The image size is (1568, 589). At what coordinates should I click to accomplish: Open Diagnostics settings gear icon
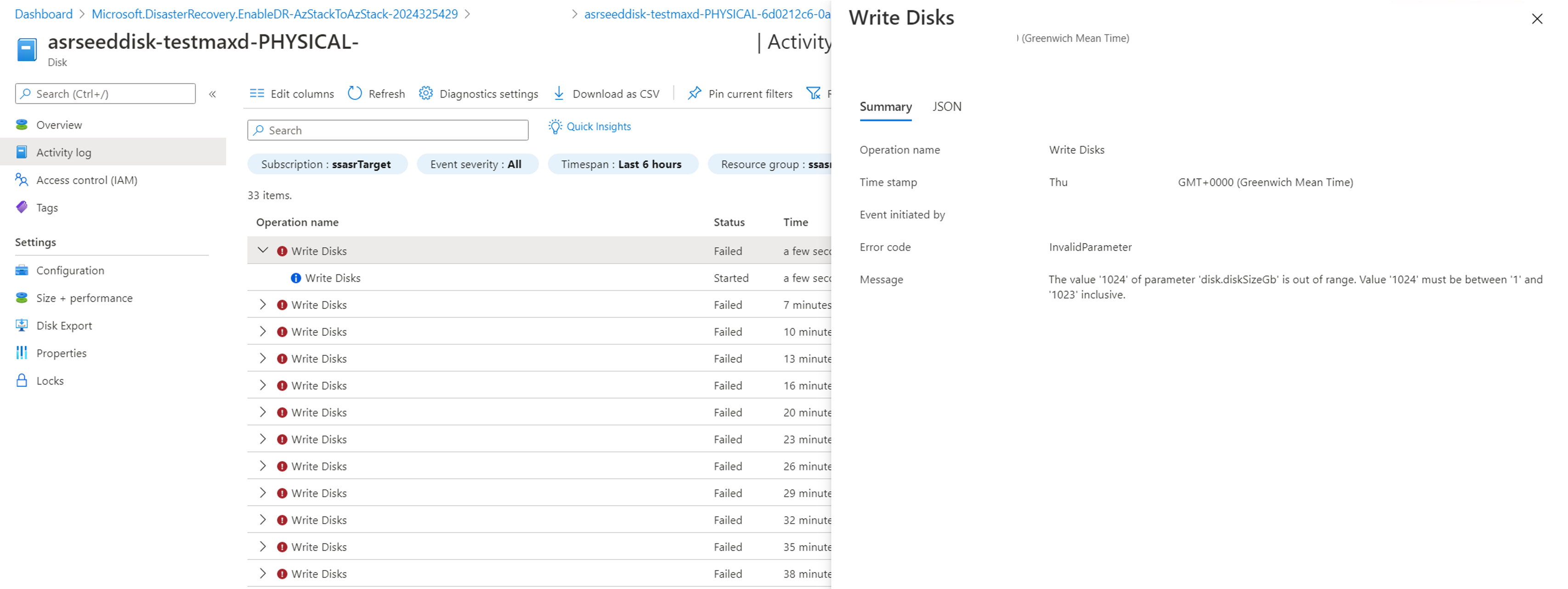(x=426, y=93)
